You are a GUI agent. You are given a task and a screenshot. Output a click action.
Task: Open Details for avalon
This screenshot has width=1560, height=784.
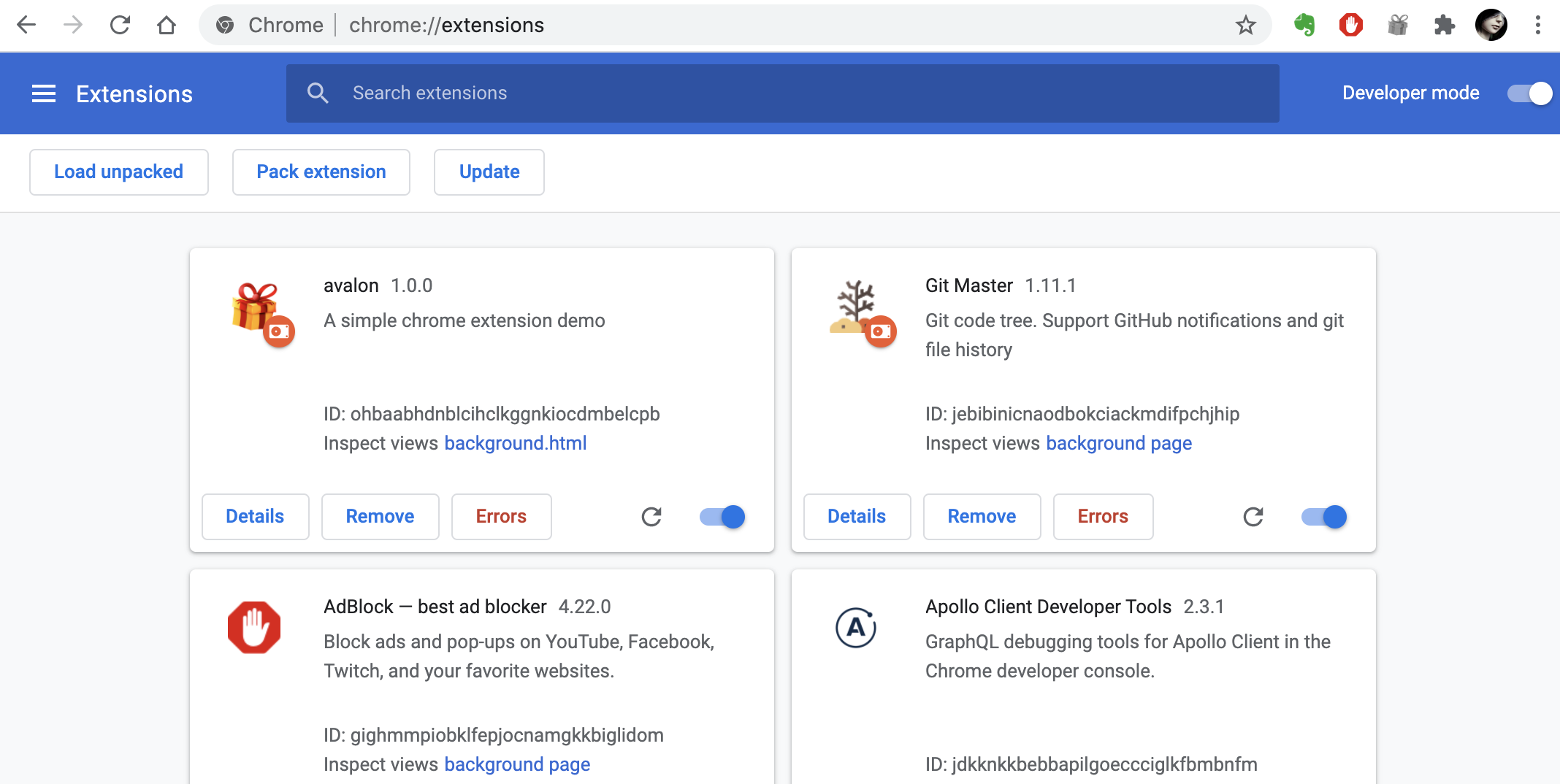click(255, 517)
